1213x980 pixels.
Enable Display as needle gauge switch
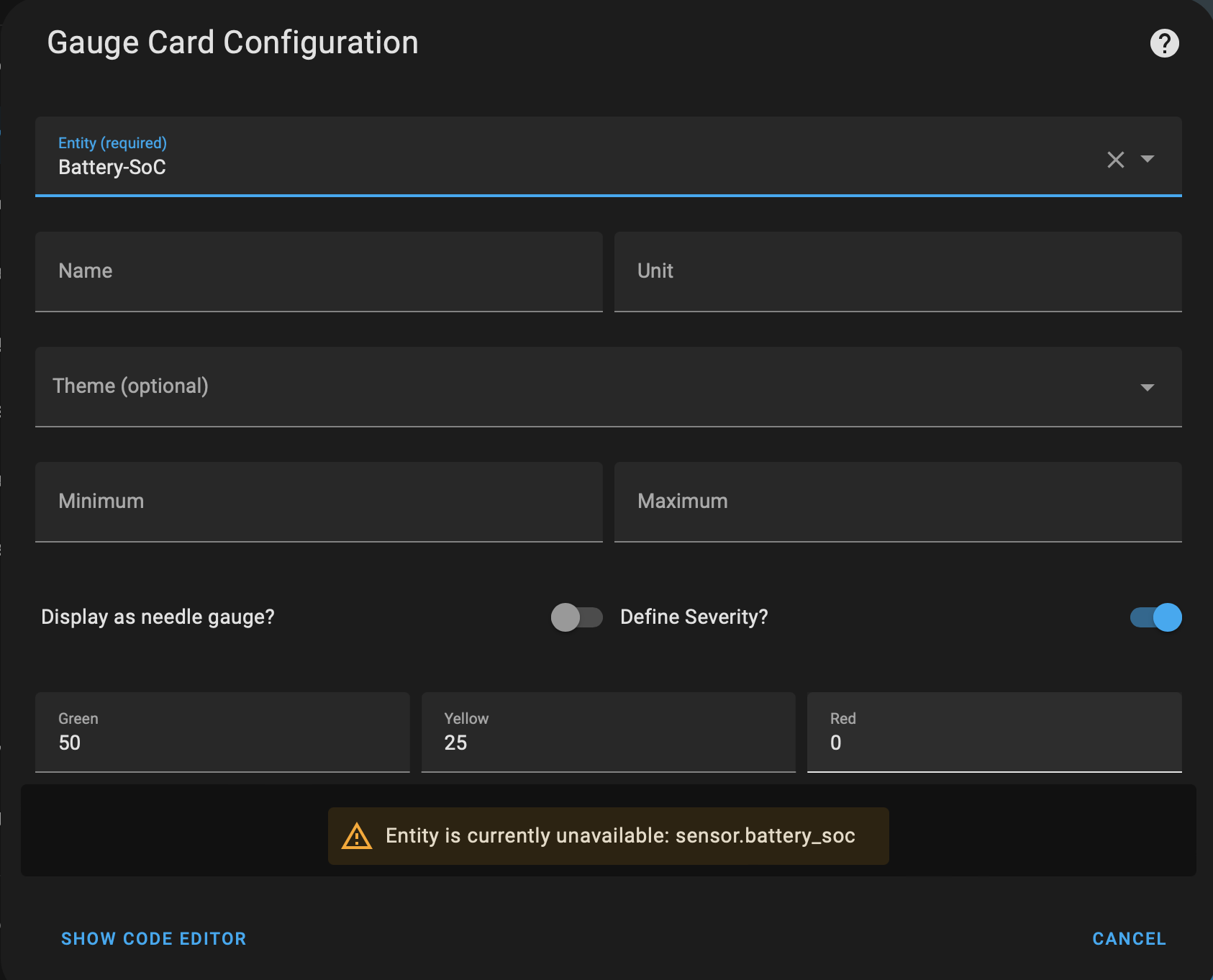pyautogui.click(x=576, y=617)
